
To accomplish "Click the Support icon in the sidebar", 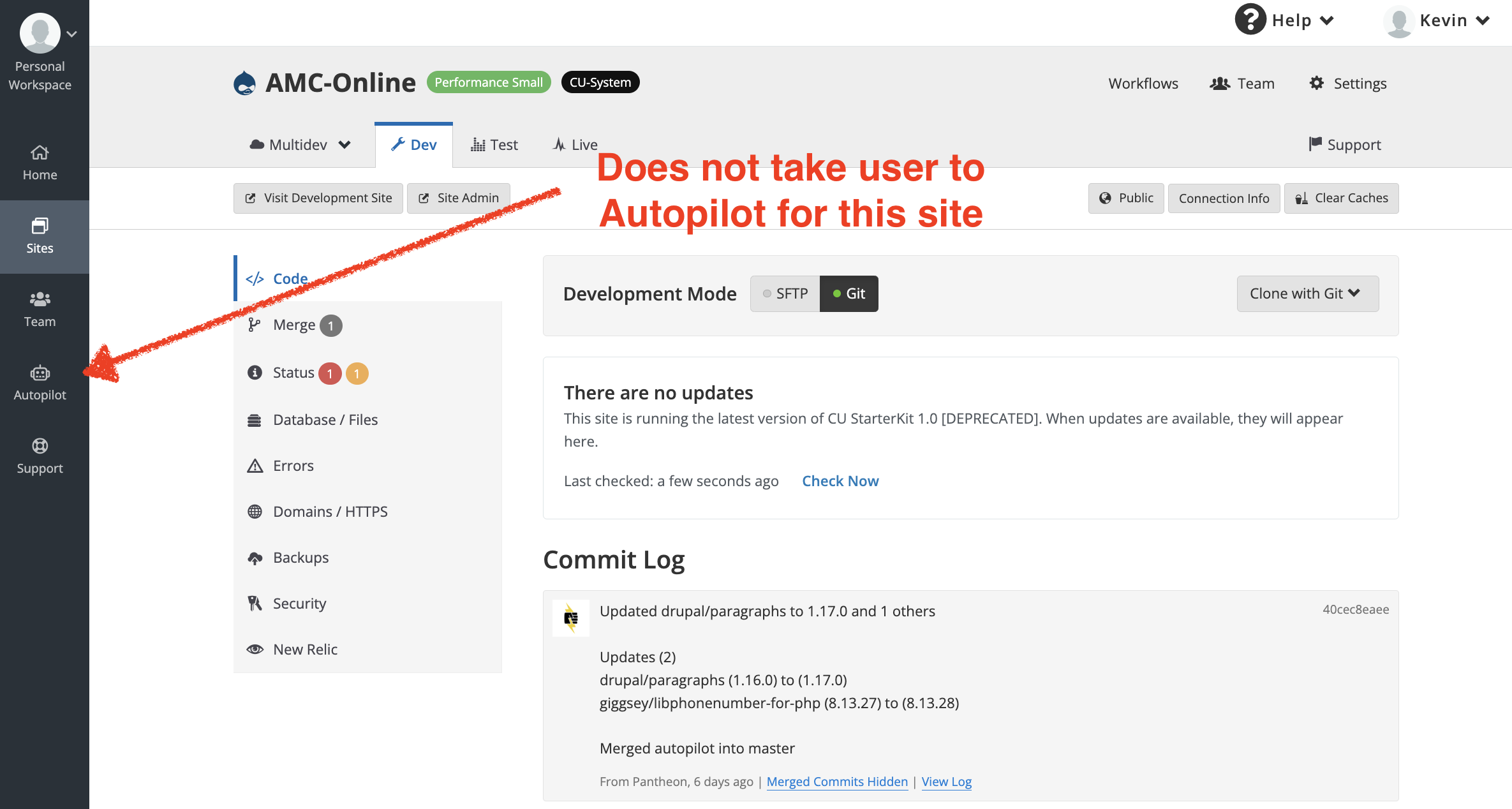I will (40, 454).
